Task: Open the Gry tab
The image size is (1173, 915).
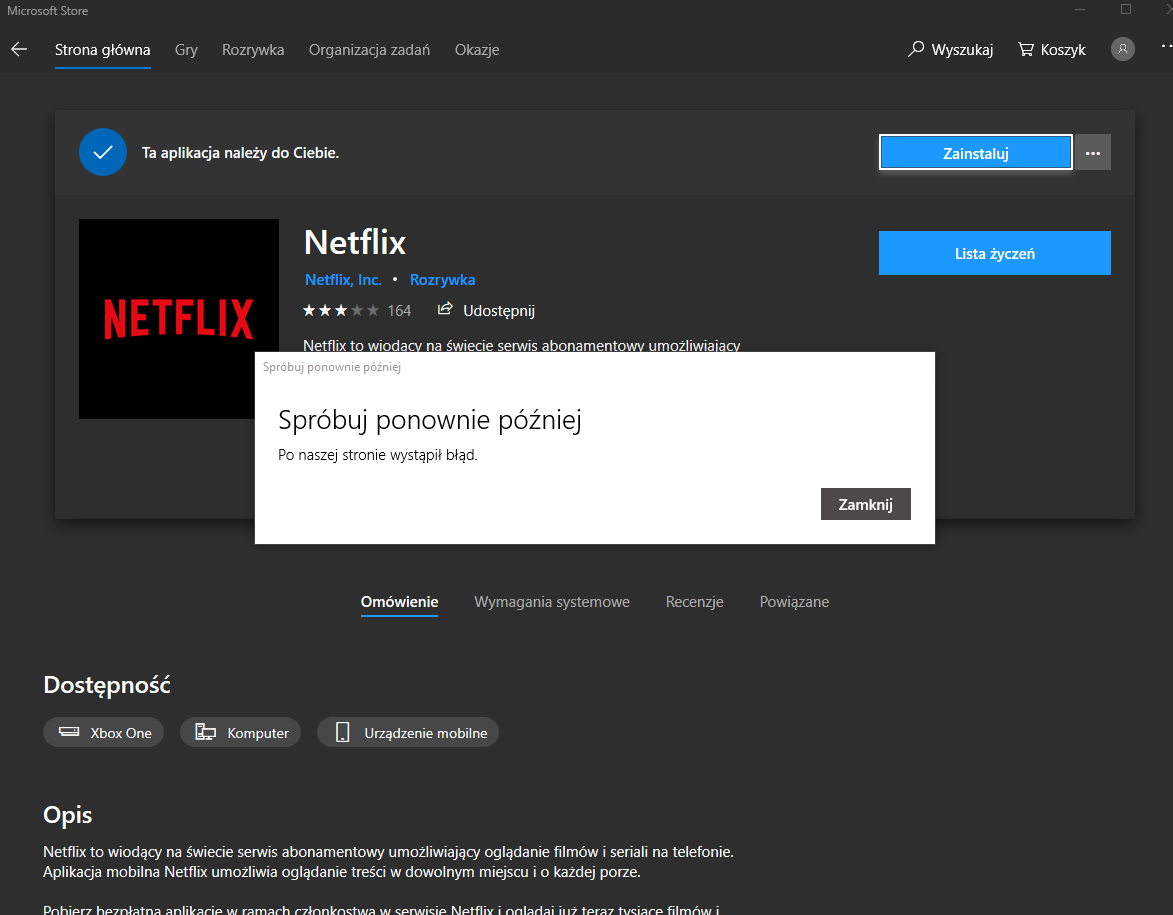Action: point(186,50)
